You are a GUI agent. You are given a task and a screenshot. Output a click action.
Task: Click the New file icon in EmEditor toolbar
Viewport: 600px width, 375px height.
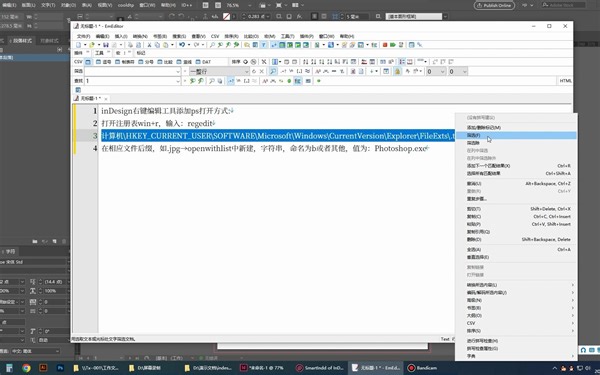(78, 45)
